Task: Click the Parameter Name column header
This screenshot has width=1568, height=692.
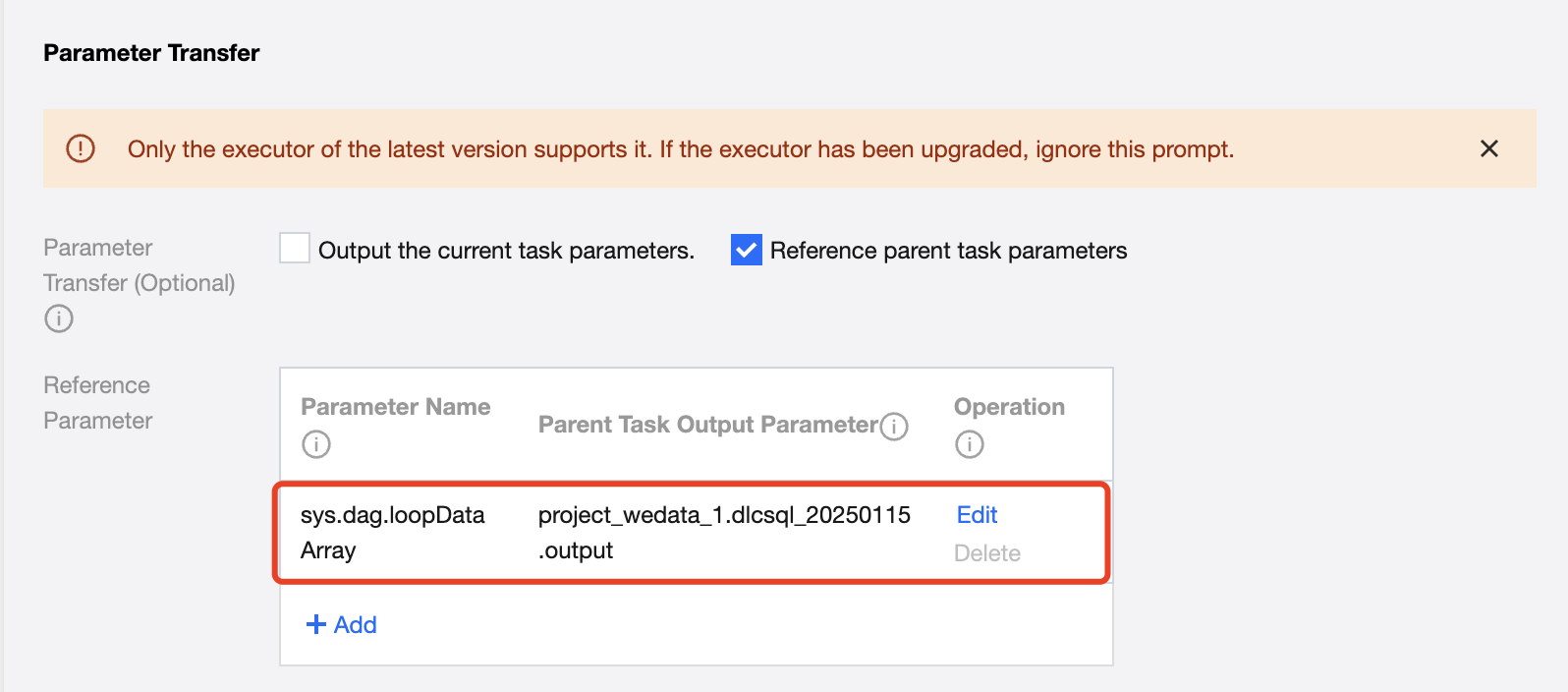Action: click(395, 407)
